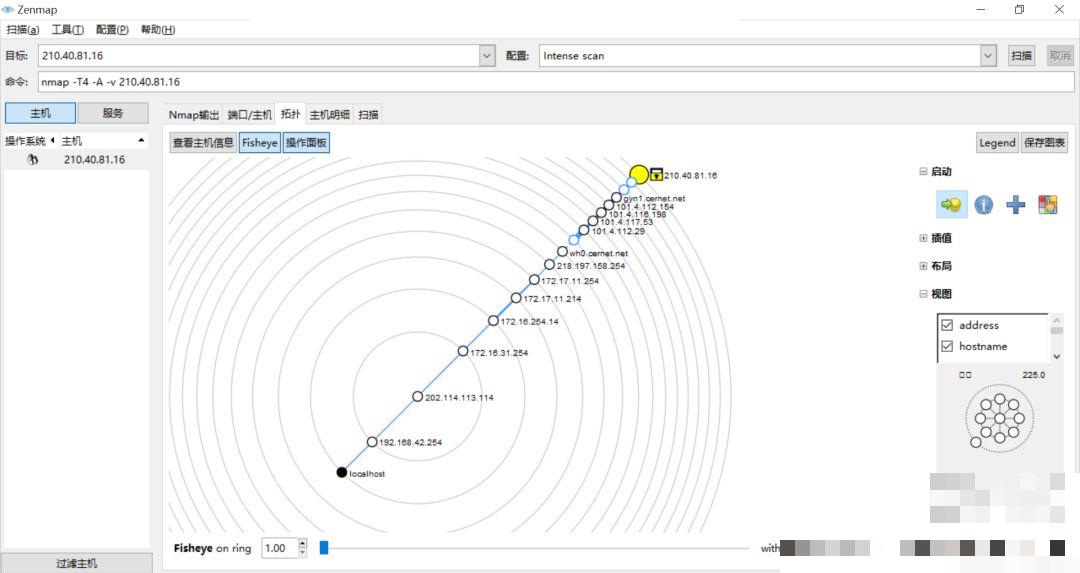Click the 192.168.42.254 node circle
This screenshot has height=573, width=1080.
click(x=372, y=442)
